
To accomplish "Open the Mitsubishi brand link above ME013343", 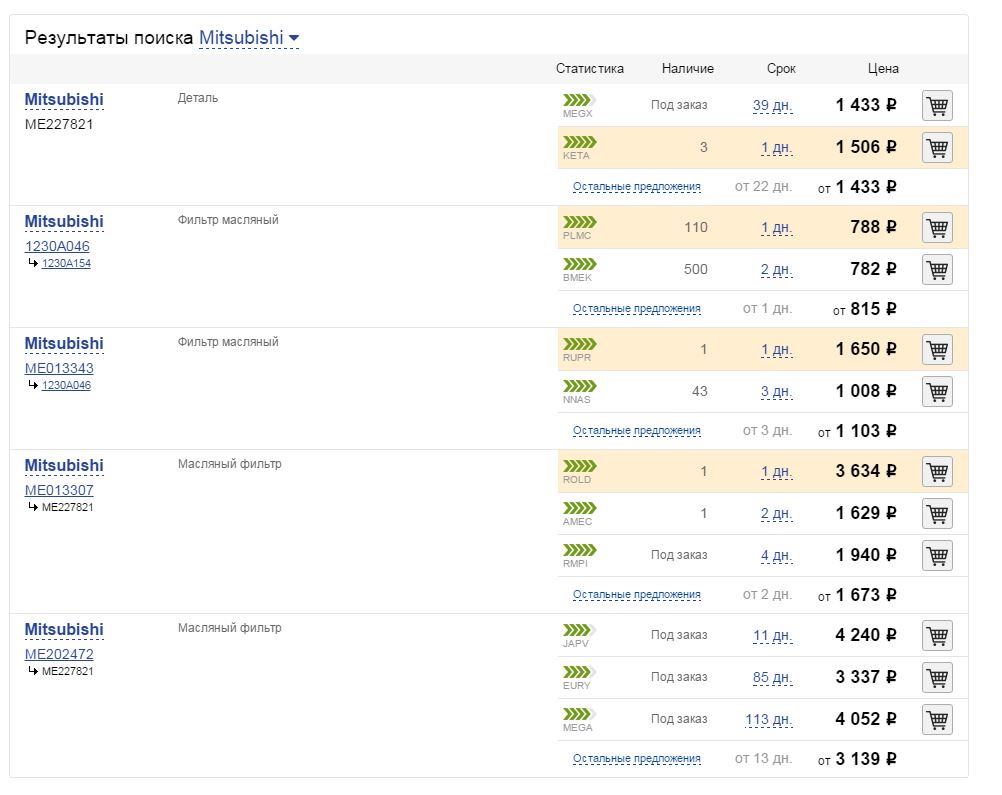I will pyautogui.click(x=64, y=344).
